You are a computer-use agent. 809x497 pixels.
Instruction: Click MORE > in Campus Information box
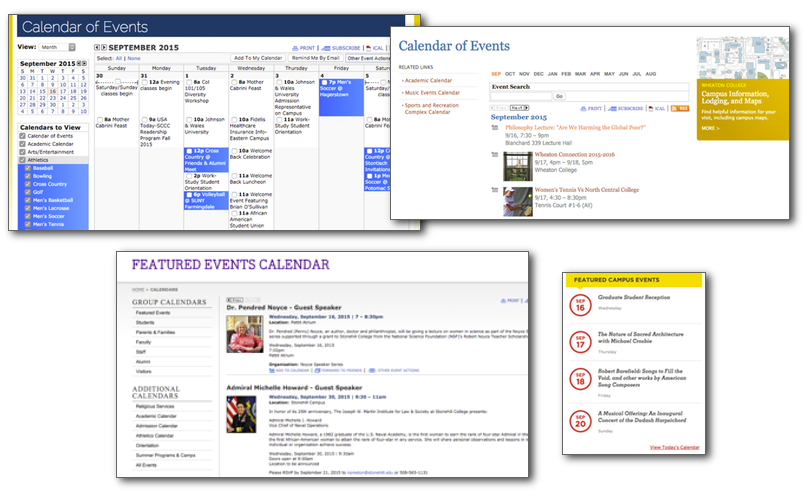(x=710, y=128)
